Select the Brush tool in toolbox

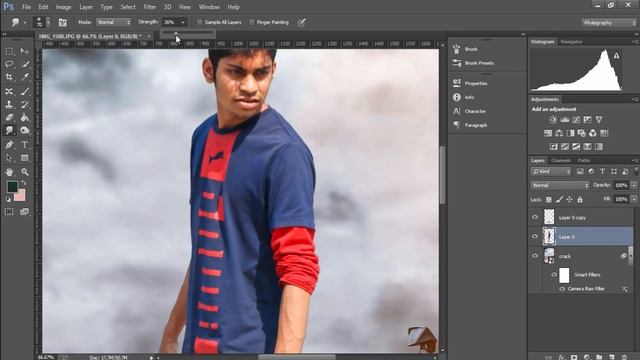(24, 91)
